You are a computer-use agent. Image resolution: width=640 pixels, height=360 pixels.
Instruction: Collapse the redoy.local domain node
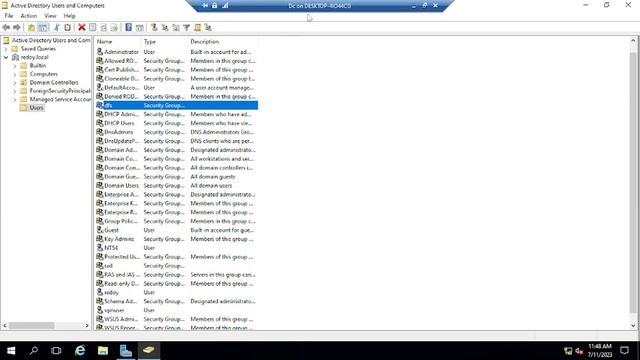6,57
